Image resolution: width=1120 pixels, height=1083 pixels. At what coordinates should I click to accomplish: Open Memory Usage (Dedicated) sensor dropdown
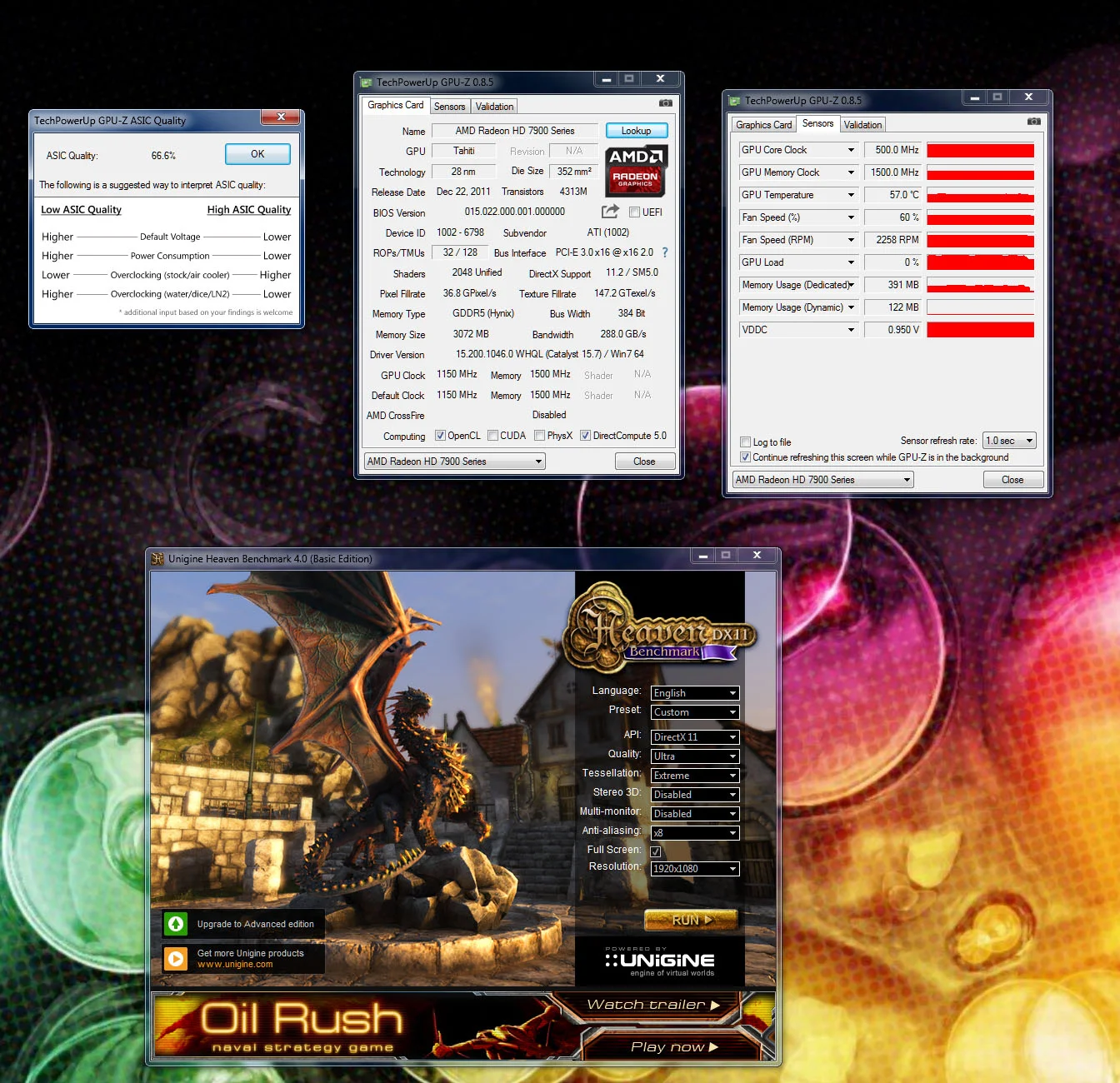851,285
